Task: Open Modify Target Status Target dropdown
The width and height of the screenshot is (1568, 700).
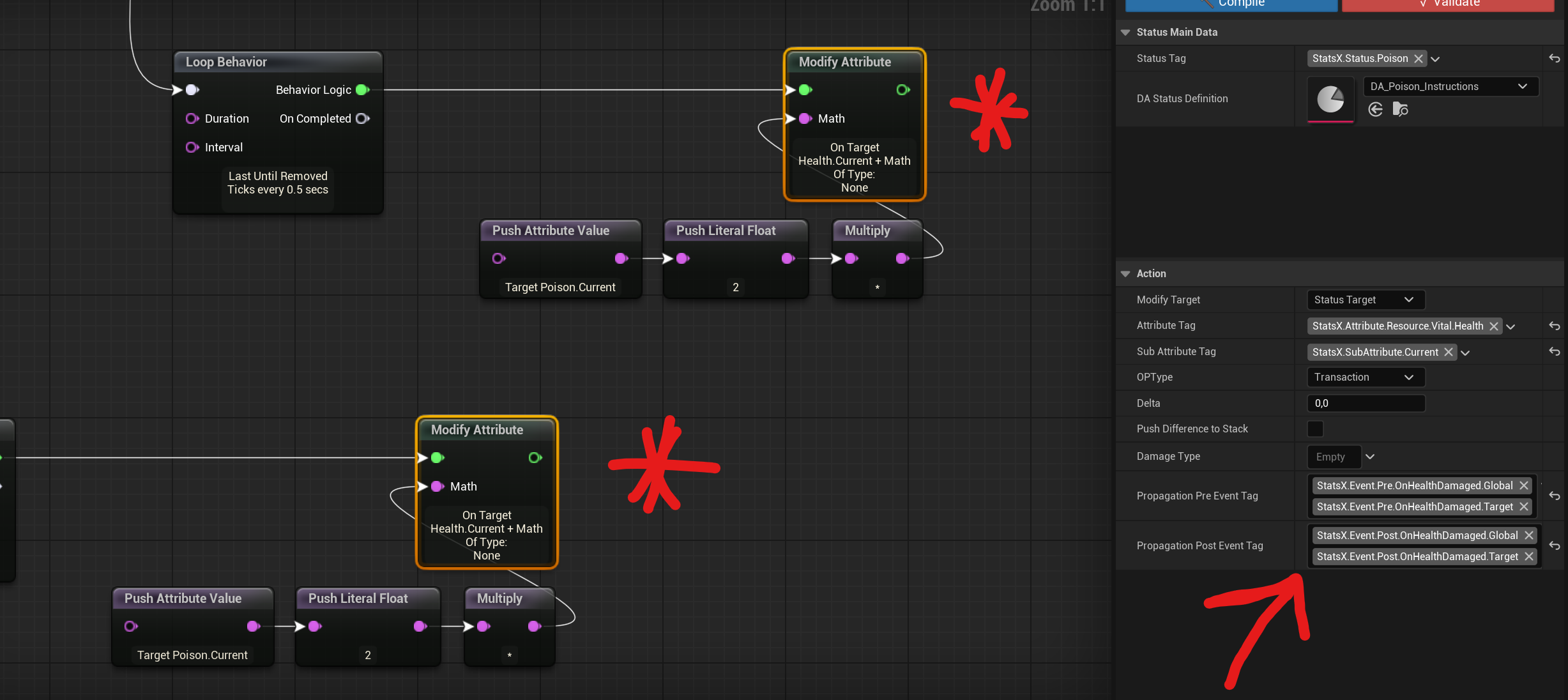Action: pyautogui.click(x=1365, y=300)
